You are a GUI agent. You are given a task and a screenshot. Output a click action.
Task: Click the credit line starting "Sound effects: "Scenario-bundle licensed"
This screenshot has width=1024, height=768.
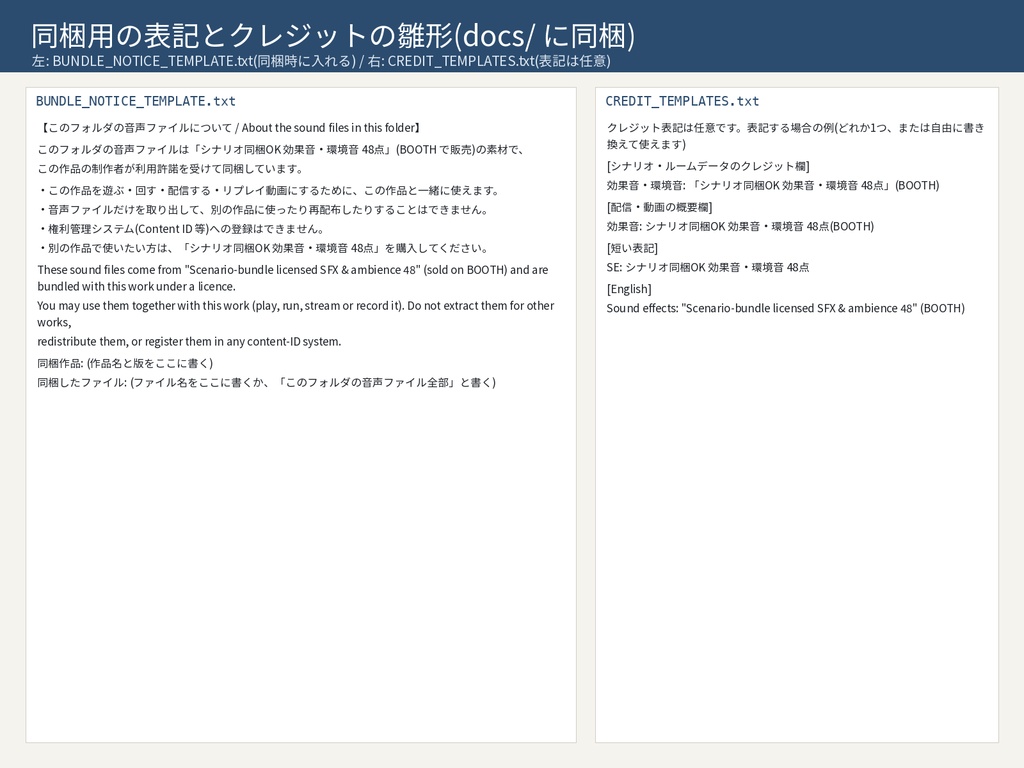pyautogui.click(x=786, y=308)
